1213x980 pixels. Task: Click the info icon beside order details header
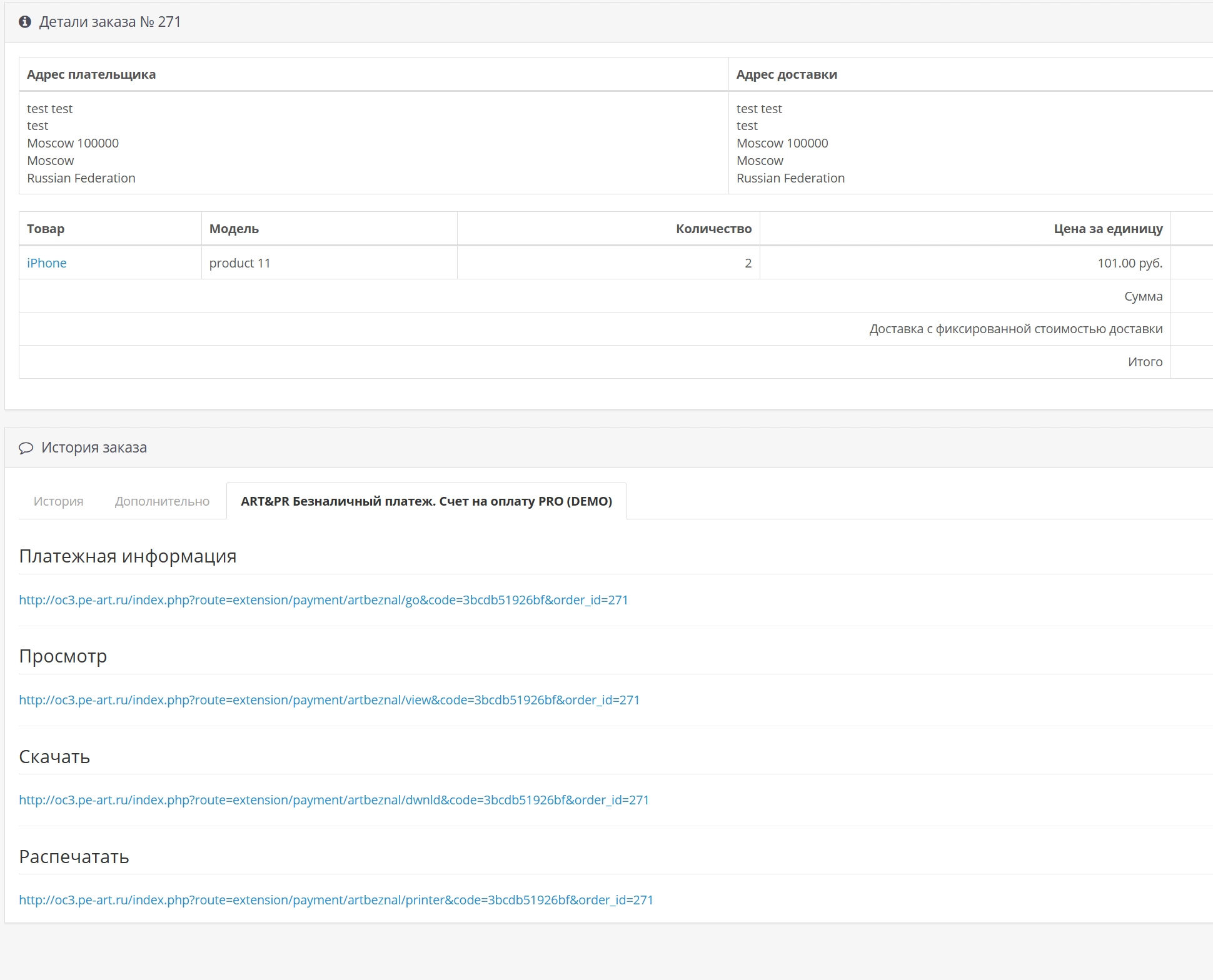[25, 22]
